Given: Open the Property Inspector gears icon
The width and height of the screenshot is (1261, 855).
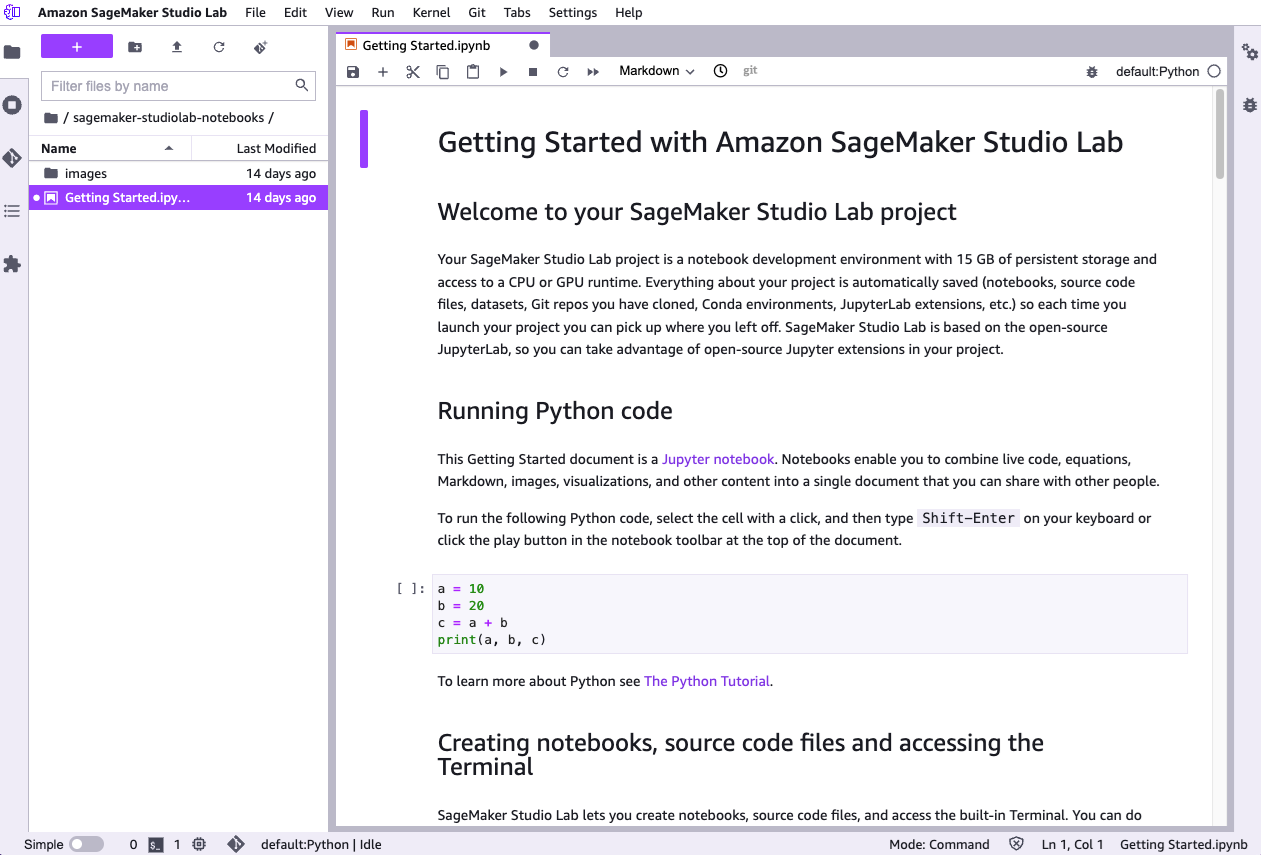Looking at the screenshot, I should coord(1250,52).
